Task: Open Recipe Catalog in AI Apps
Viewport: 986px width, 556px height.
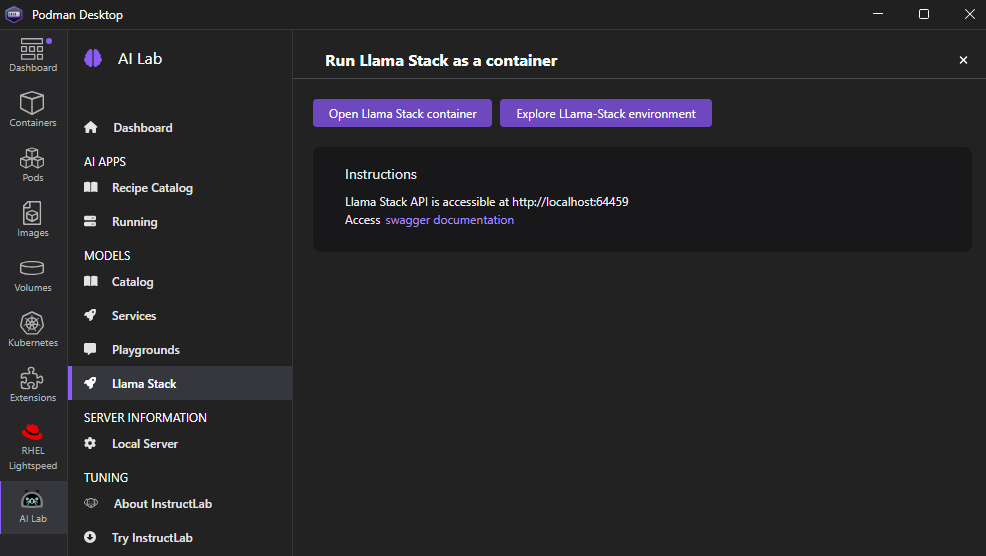Action: coord(152,188)
